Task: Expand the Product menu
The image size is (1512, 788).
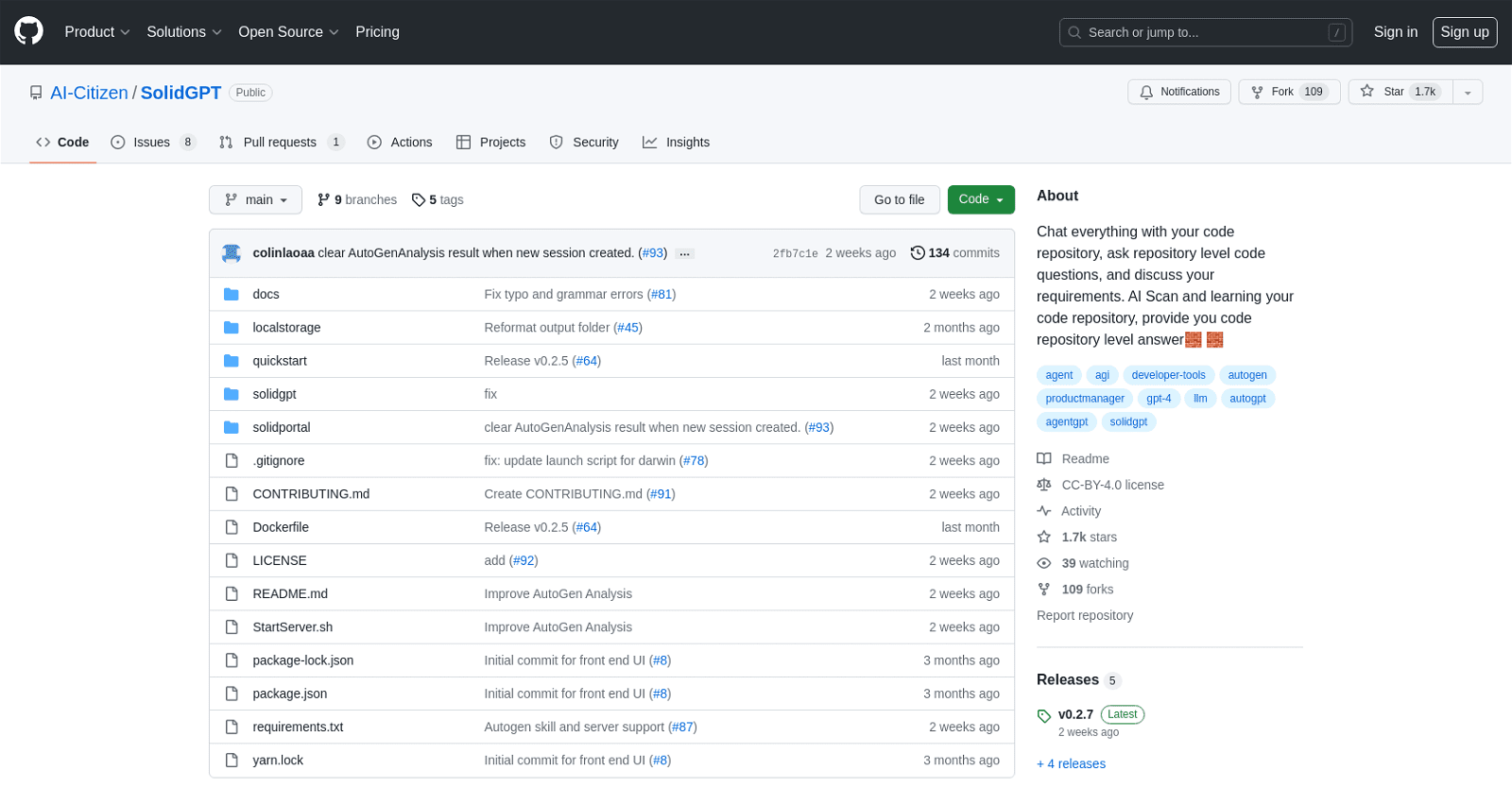Action: pos(96,32)
